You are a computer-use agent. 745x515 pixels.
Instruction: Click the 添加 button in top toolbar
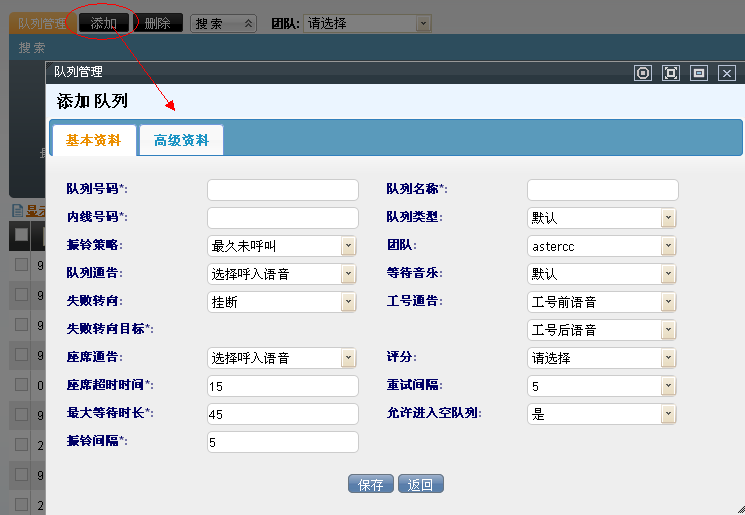pyautogui.click(x=103, y=23)
